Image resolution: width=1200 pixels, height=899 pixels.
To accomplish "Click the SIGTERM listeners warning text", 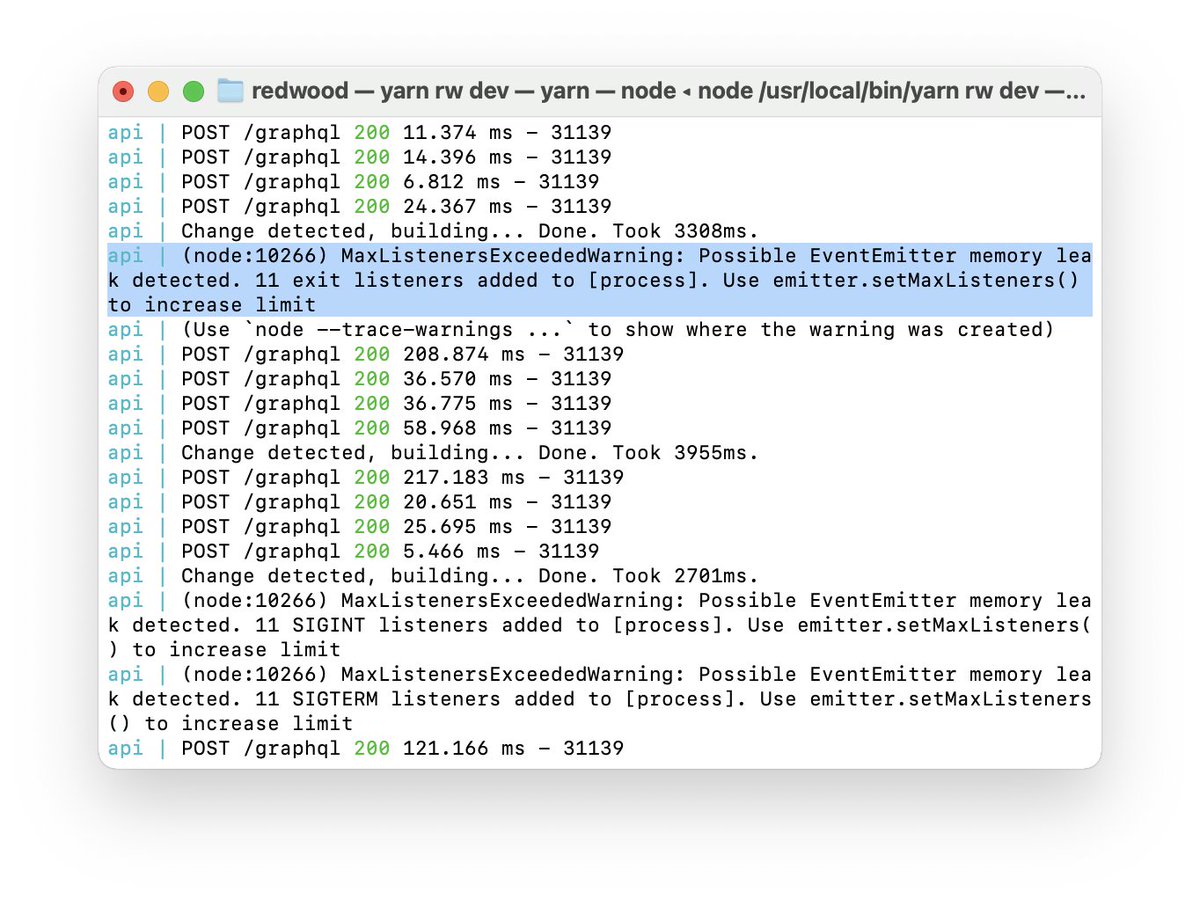I will 600,699.
